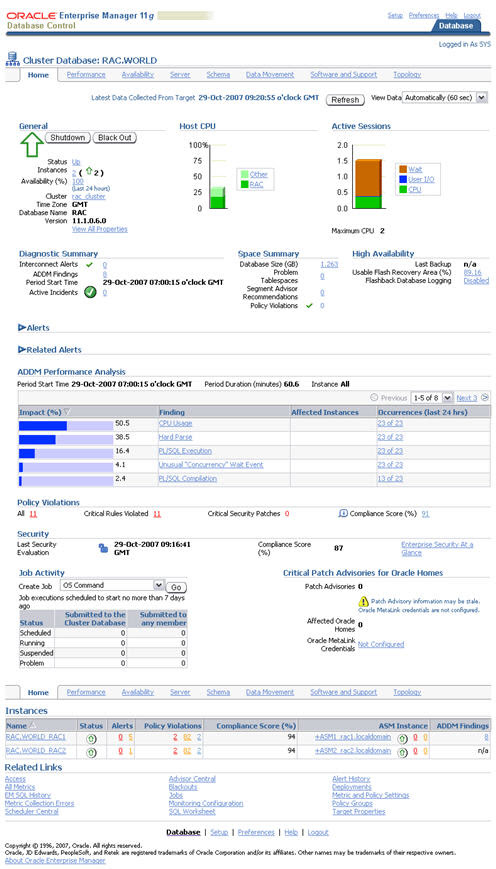This screenshot has height=869, width=496.
Task: Open the rac_cluster link
Action: click(x=89, y=196)
